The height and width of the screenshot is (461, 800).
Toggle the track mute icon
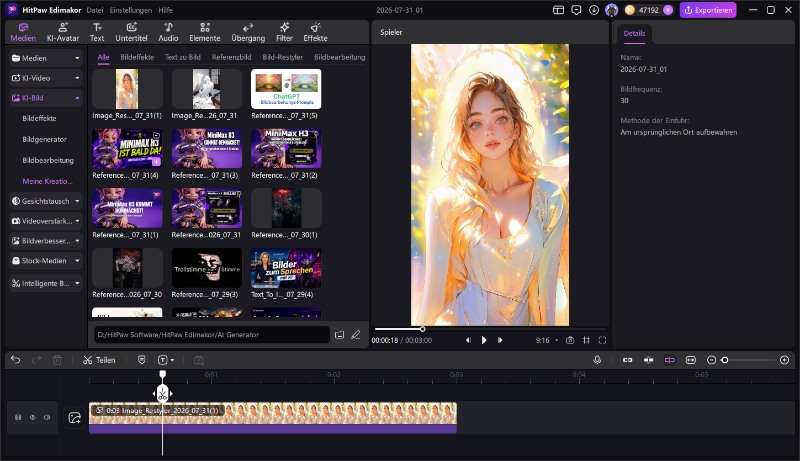click(x=47, y=417)
